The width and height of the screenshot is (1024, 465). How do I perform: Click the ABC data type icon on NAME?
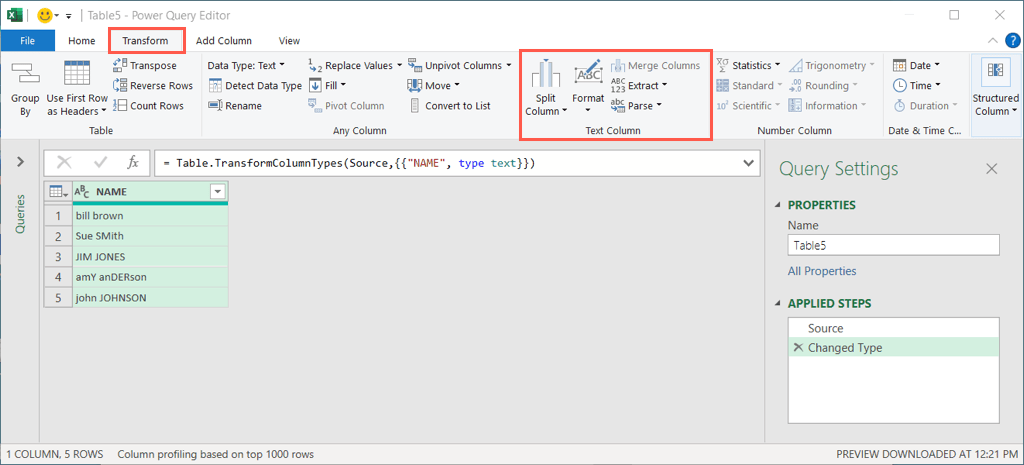(82, 192)
